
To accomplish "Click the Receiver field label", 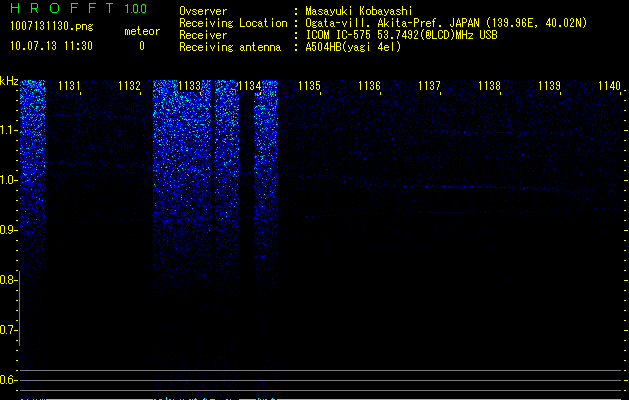I will [203, 35].
